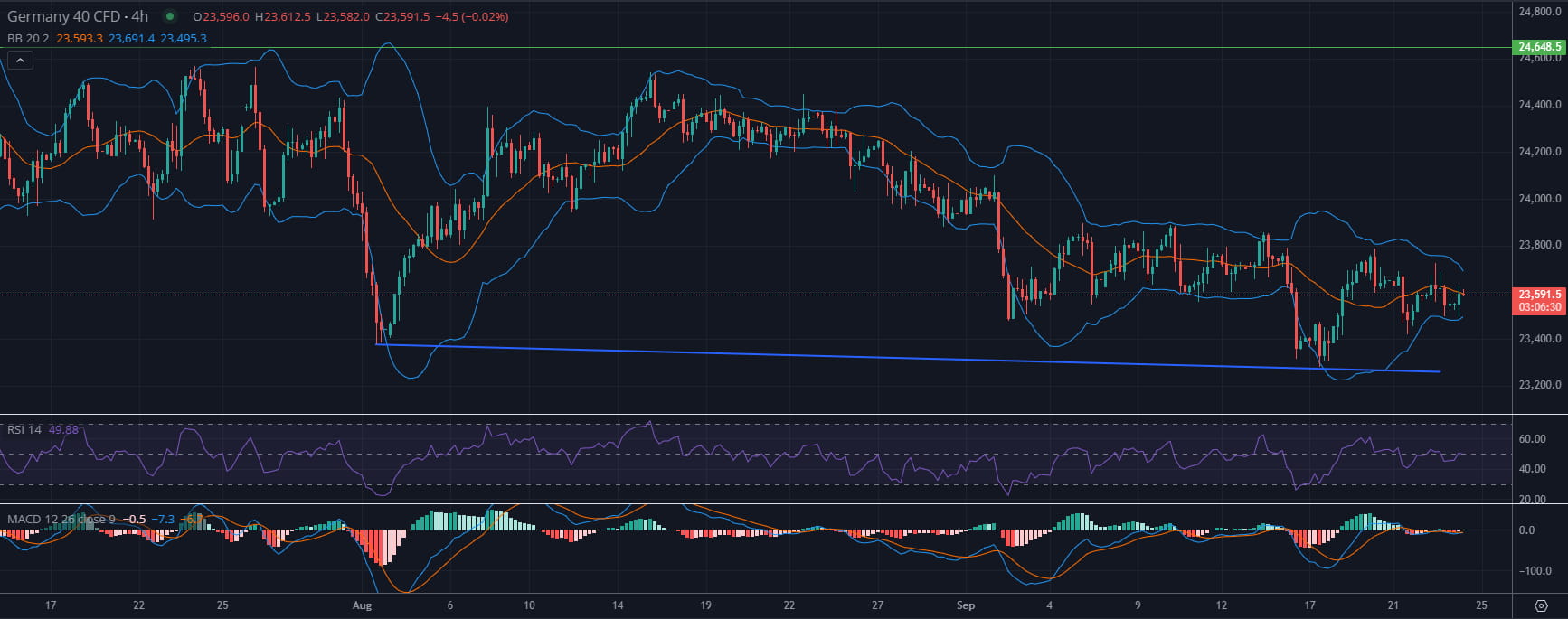Image resolution: width=1568 pixels, height=619 pixels.
Task: Click the Sep label on time axis
Action: [966, 605]
